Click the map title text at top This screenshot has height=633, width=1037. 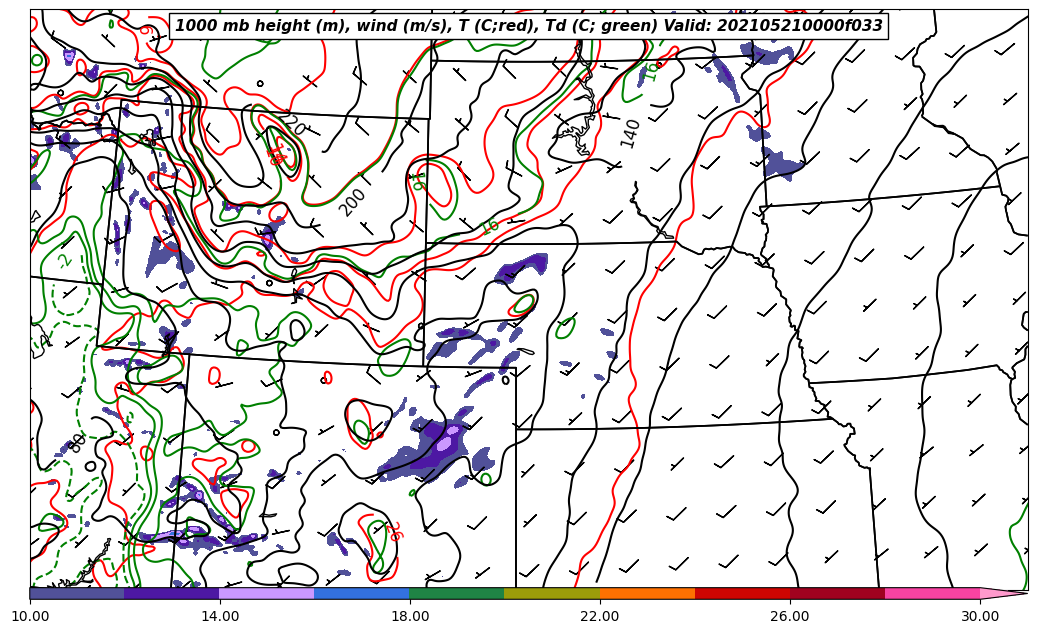click(x=529, y=26)
